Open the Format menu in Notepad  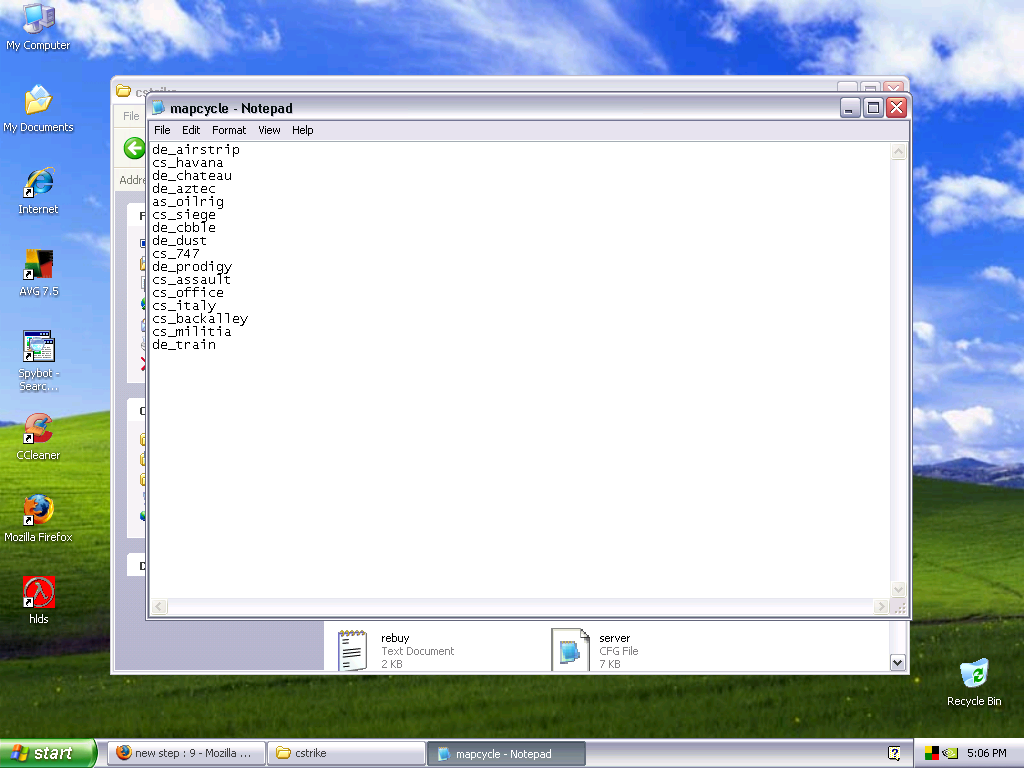(229, 130)
